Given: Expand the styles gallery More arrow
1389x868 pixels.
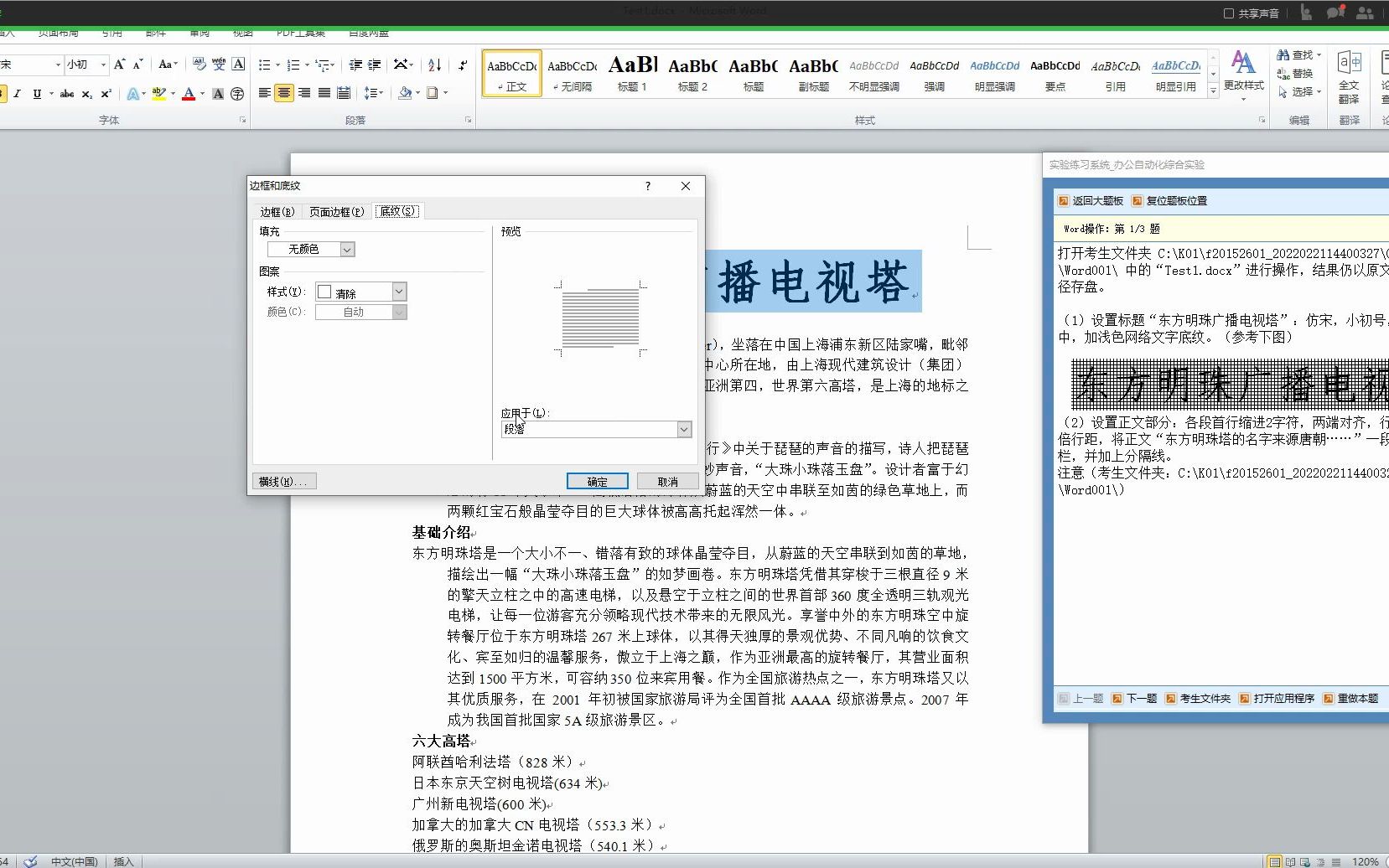Looking at the screenshot, I should click(x=1213, y=91).
